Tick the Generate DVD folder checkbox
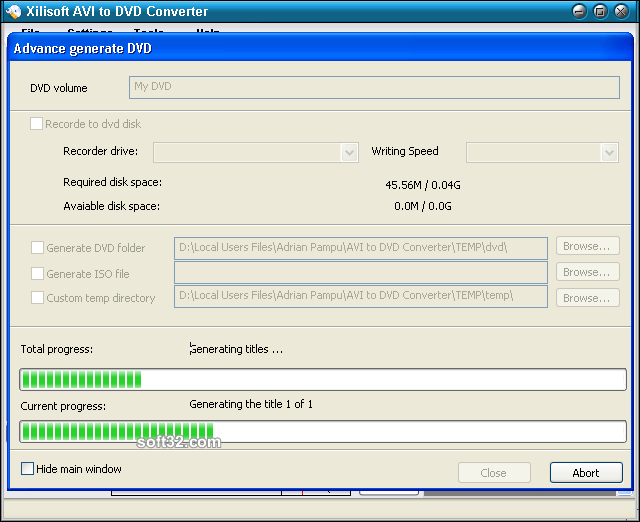The height and width of the screenshot is (522, 640). click(x=38, y=248)
